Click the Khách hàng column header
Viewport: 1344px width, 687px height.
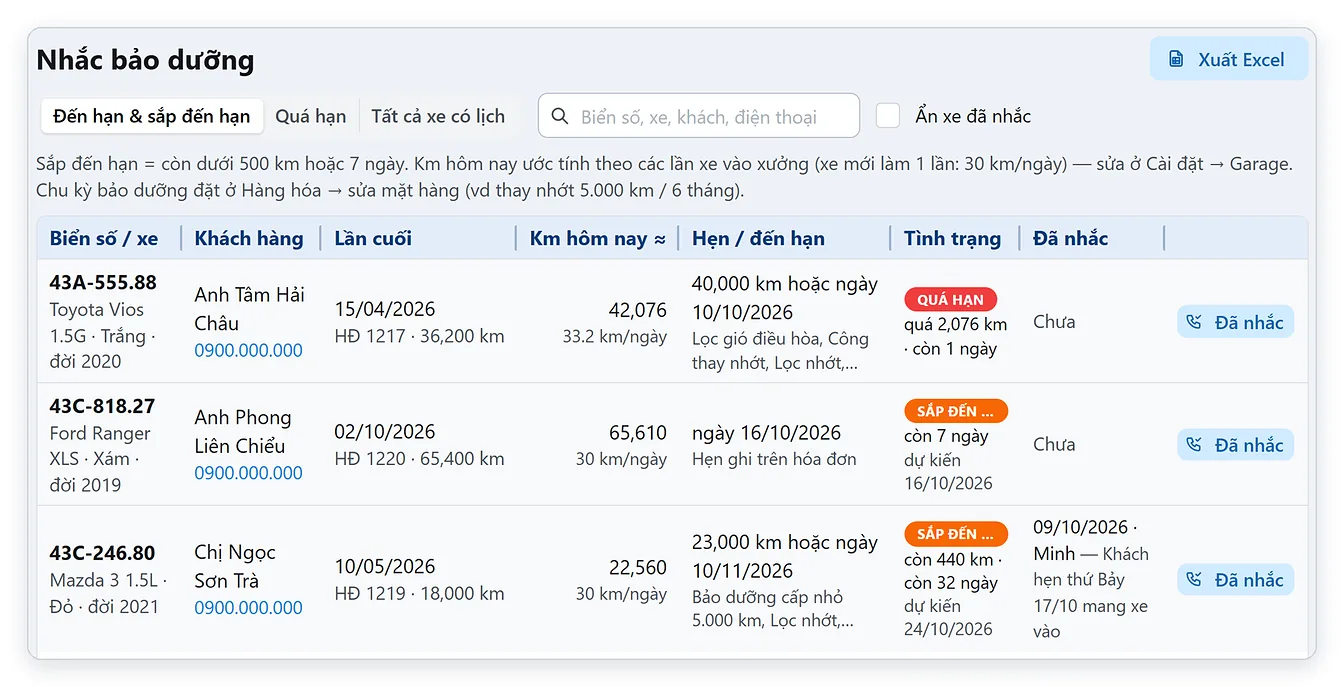tap(249, 238)
